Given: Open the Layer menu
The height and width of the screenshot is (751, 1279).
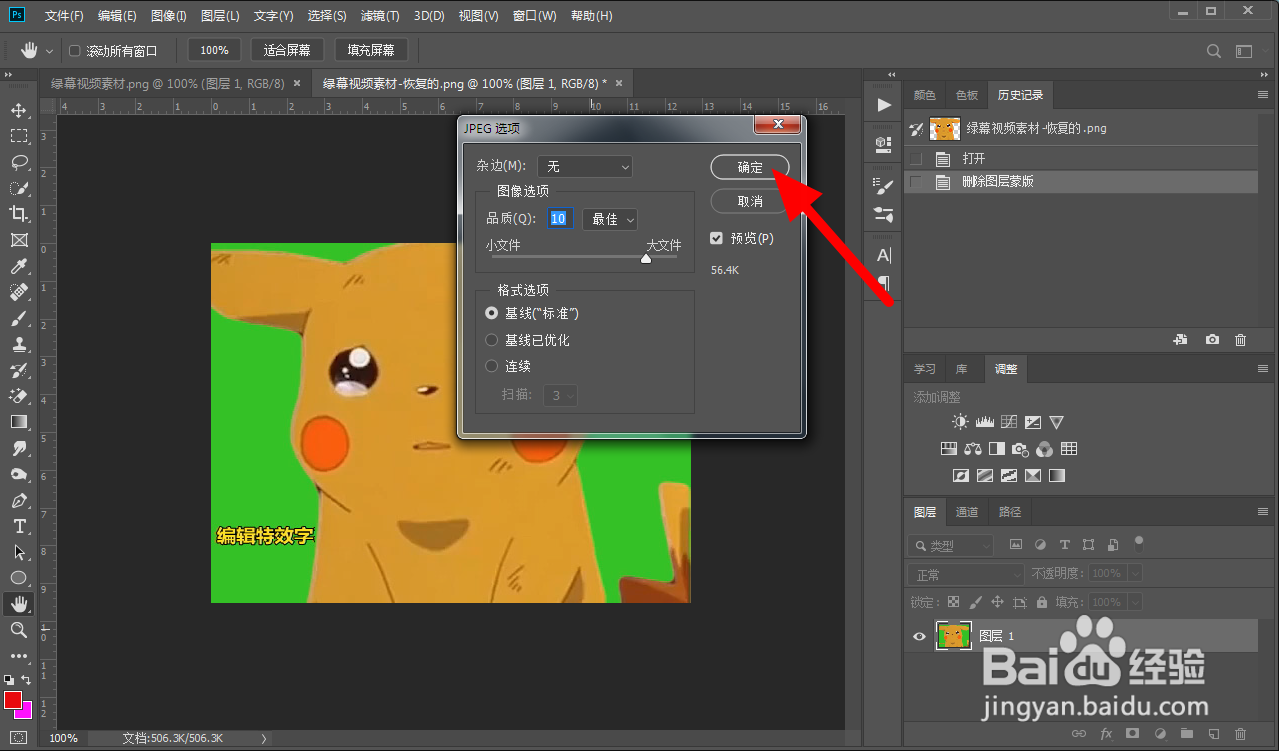Looking at the screenshot, I should (220, 16).
